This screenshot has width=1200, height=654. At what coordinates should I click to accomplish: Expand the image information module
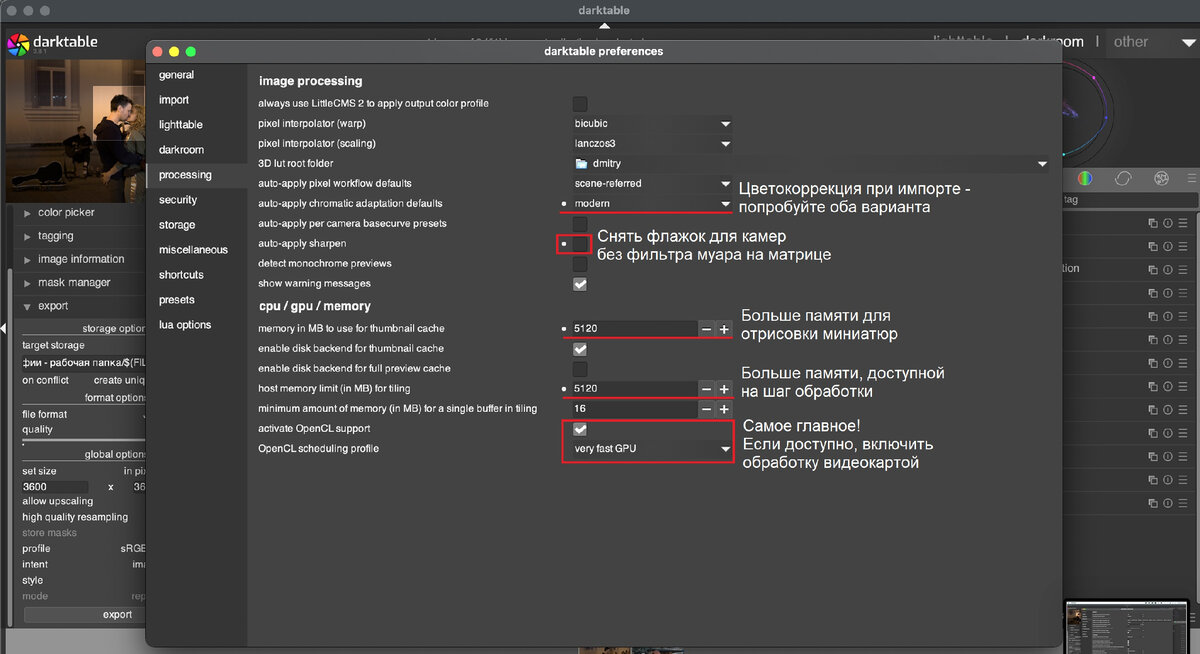tap(27, 259)
